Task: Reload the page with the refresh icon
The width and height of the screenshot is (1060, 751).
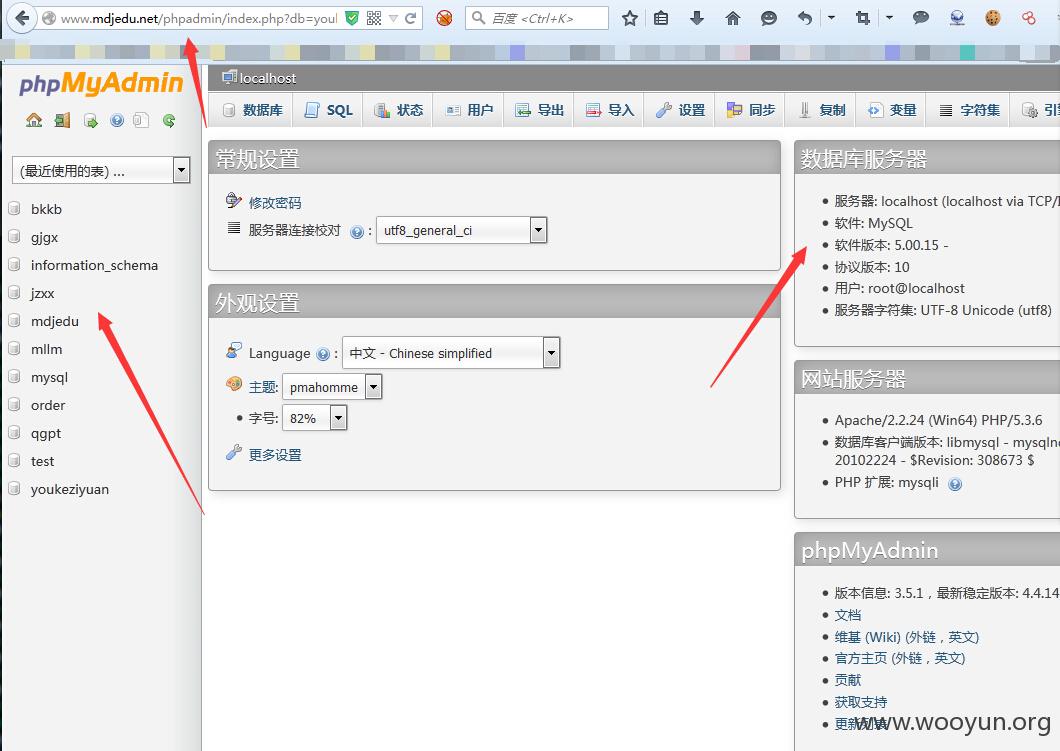Action: 410,18
